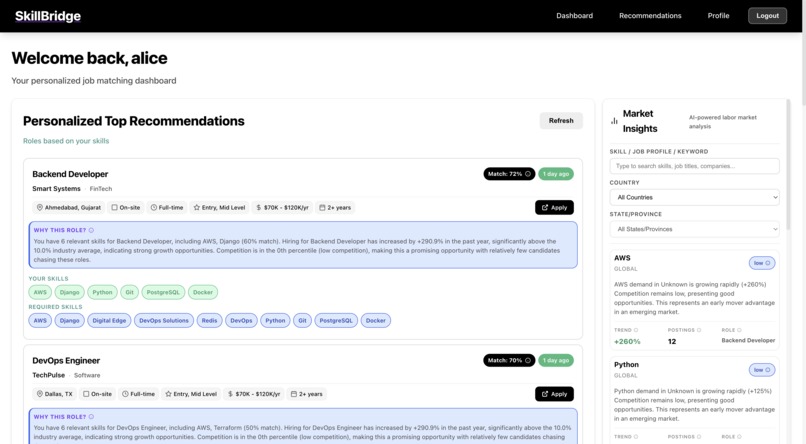Refresh the personalized recommendations
This screenshot has height=444, width=806.
point(561,121)
